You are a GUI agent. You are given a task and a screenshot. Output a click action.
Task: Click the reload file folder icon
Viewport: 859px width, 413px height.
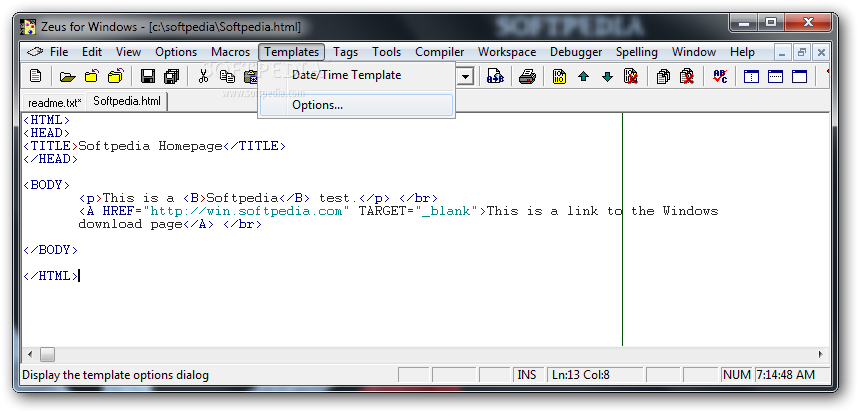91,76
